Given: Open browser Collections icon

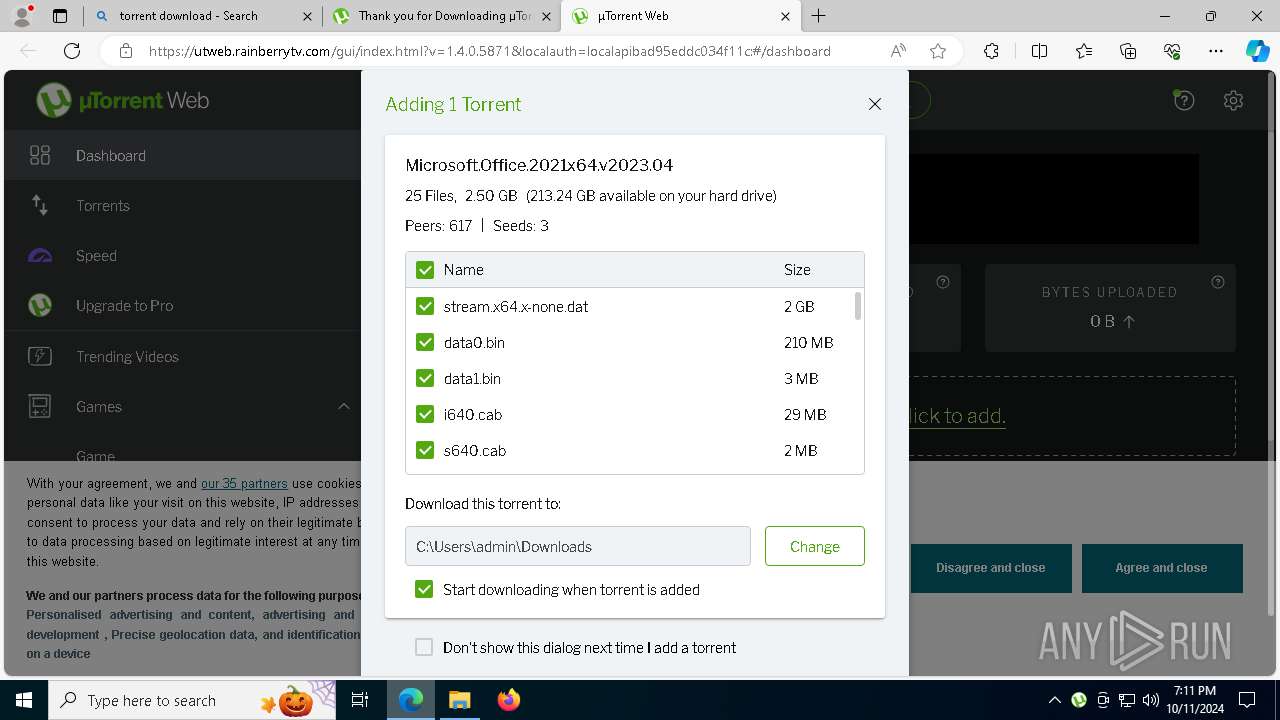Looking at the screenshot, I should point(1128,51).
